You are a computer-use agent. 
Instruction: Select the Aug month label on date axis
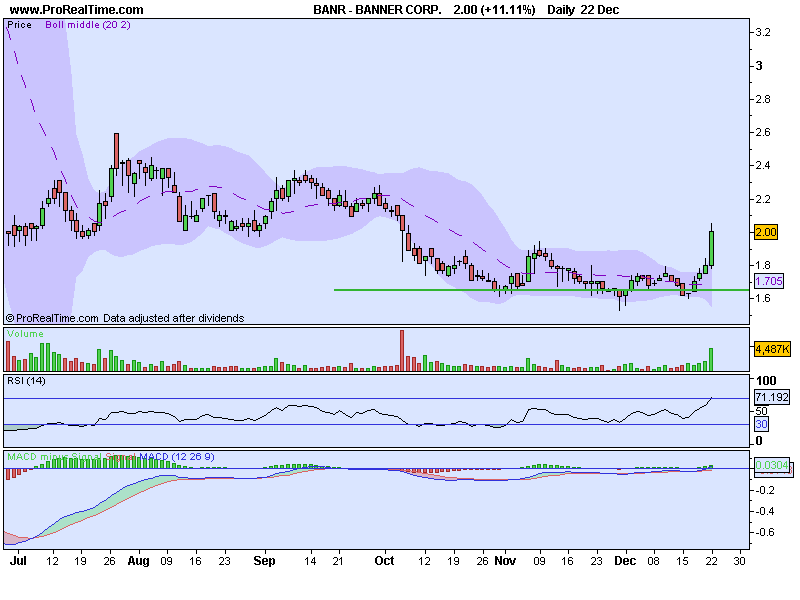(138, 561)
